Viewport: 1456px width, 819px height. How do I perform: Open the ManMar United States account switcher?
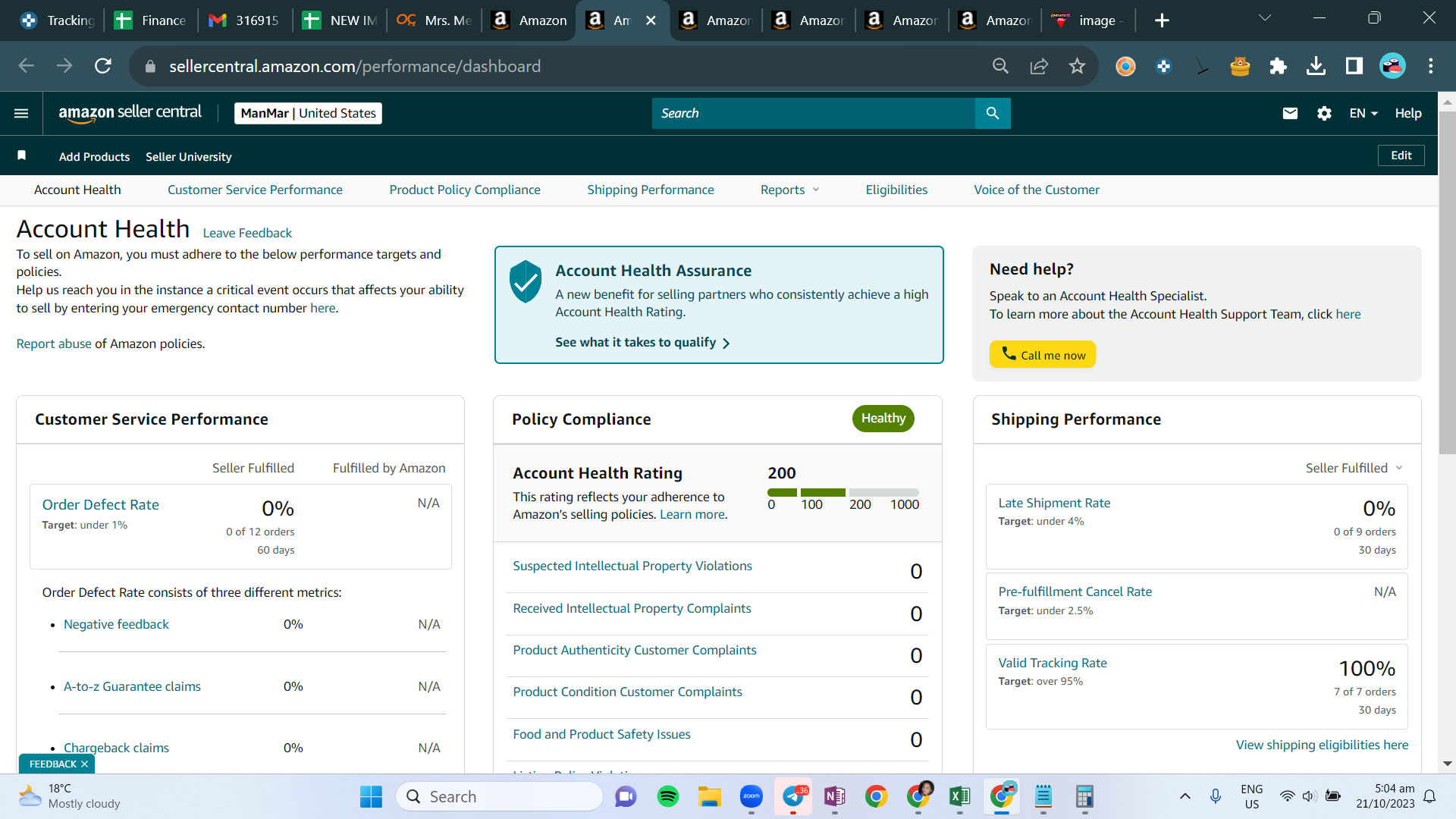pos(308,113)
